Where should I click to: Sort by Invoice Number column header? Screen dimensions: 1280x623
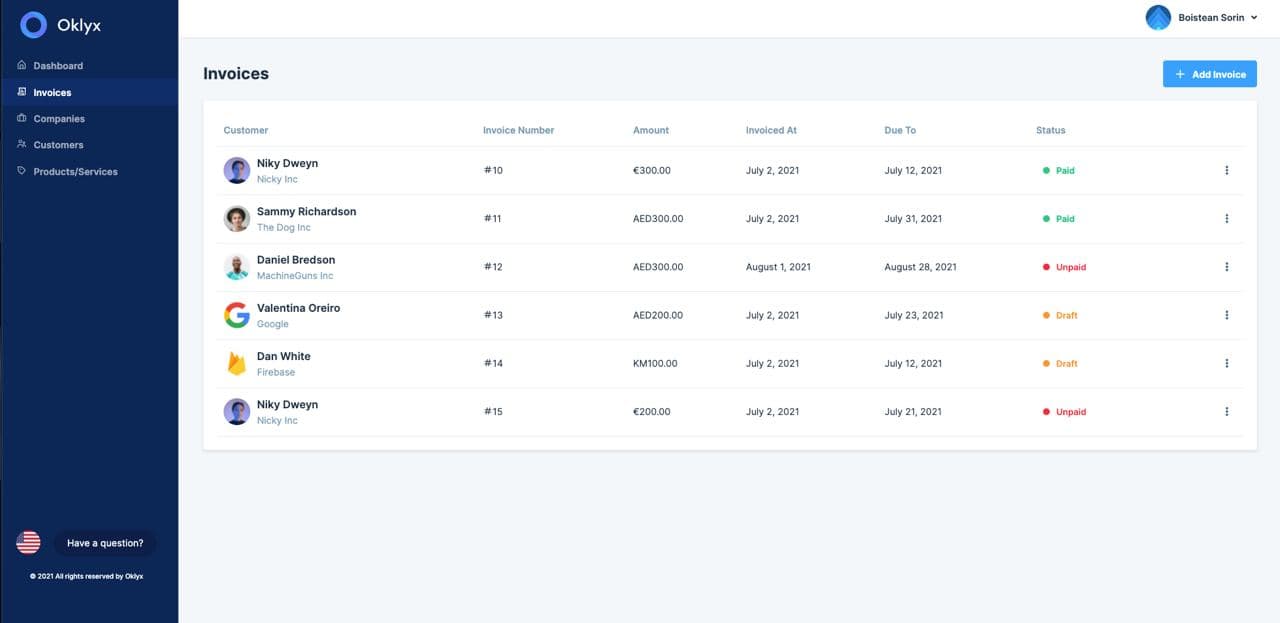(518, 130)
